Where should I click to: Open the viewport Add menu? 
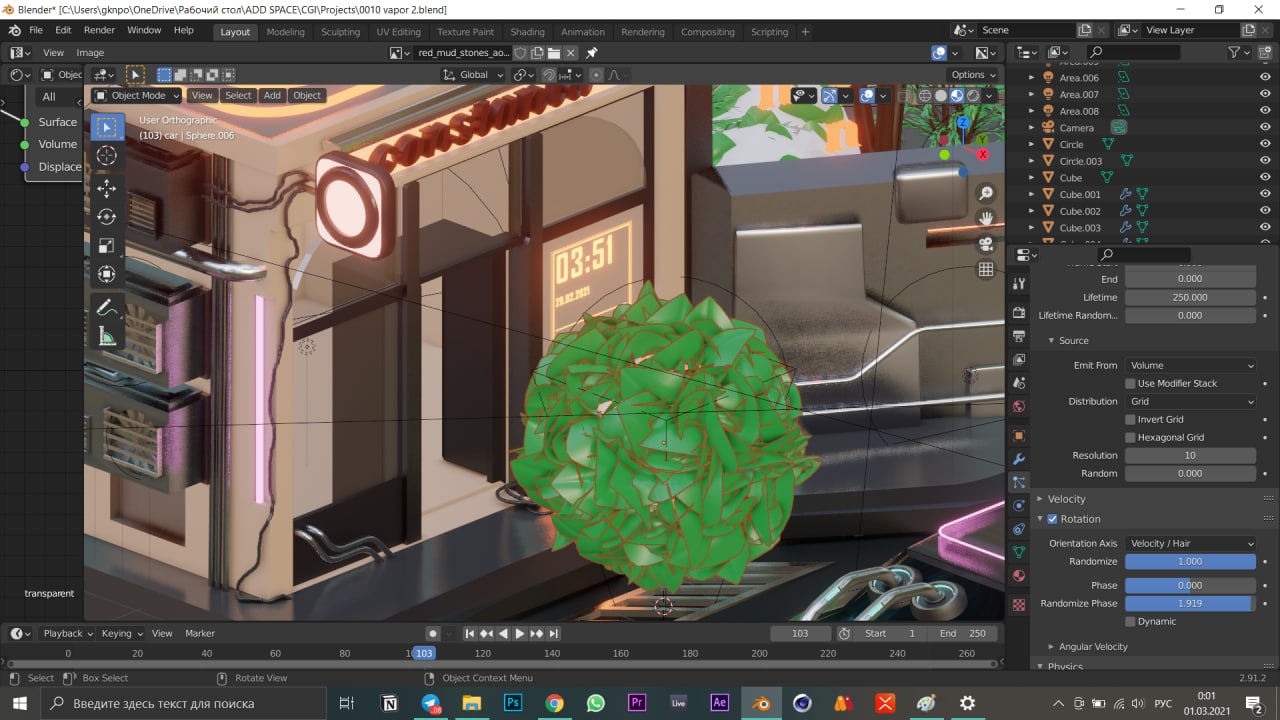click(x=272, y=95)
